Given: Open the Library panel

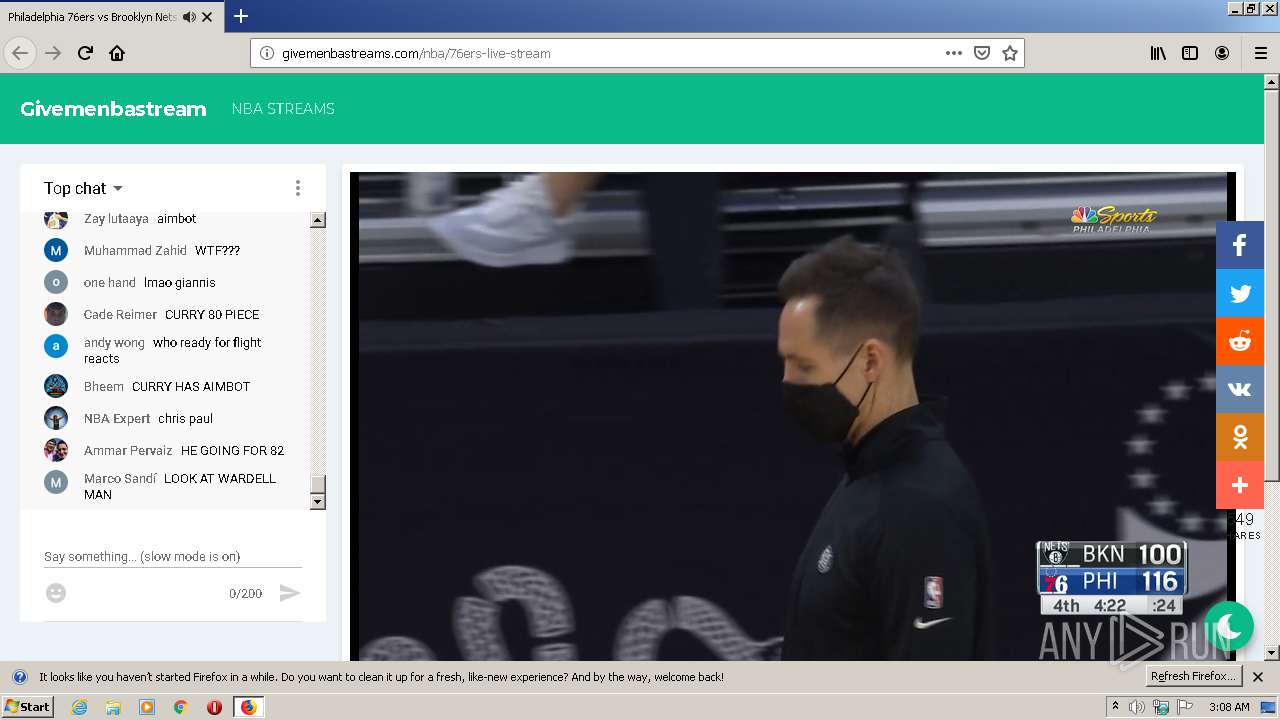Looking at the screenshot, I should click(x=1158, y=53).
